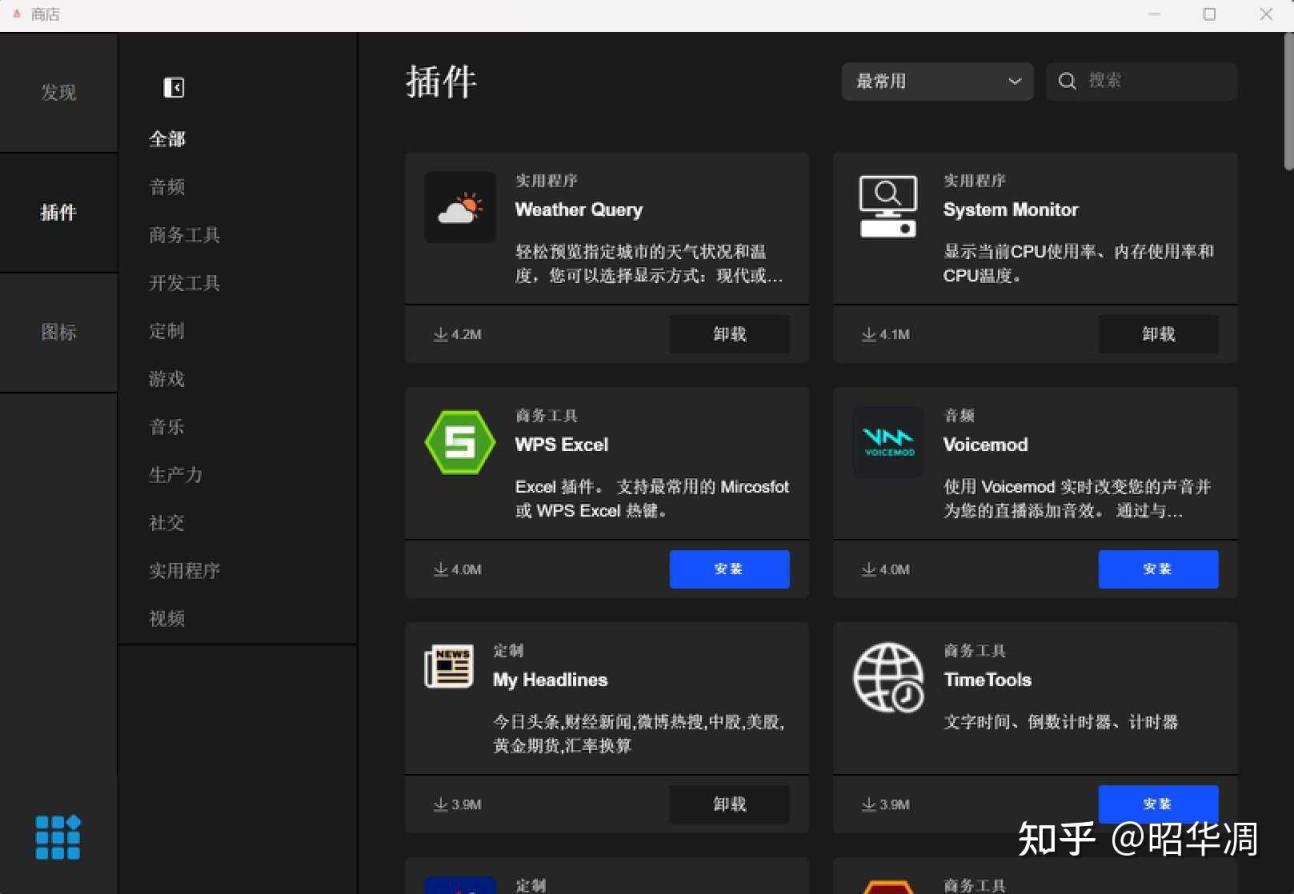Click the store app icon in title bar
Image resolution: width=1294 pixels, height=894 pixels.
pyautogui.click(x=17, y=14)
